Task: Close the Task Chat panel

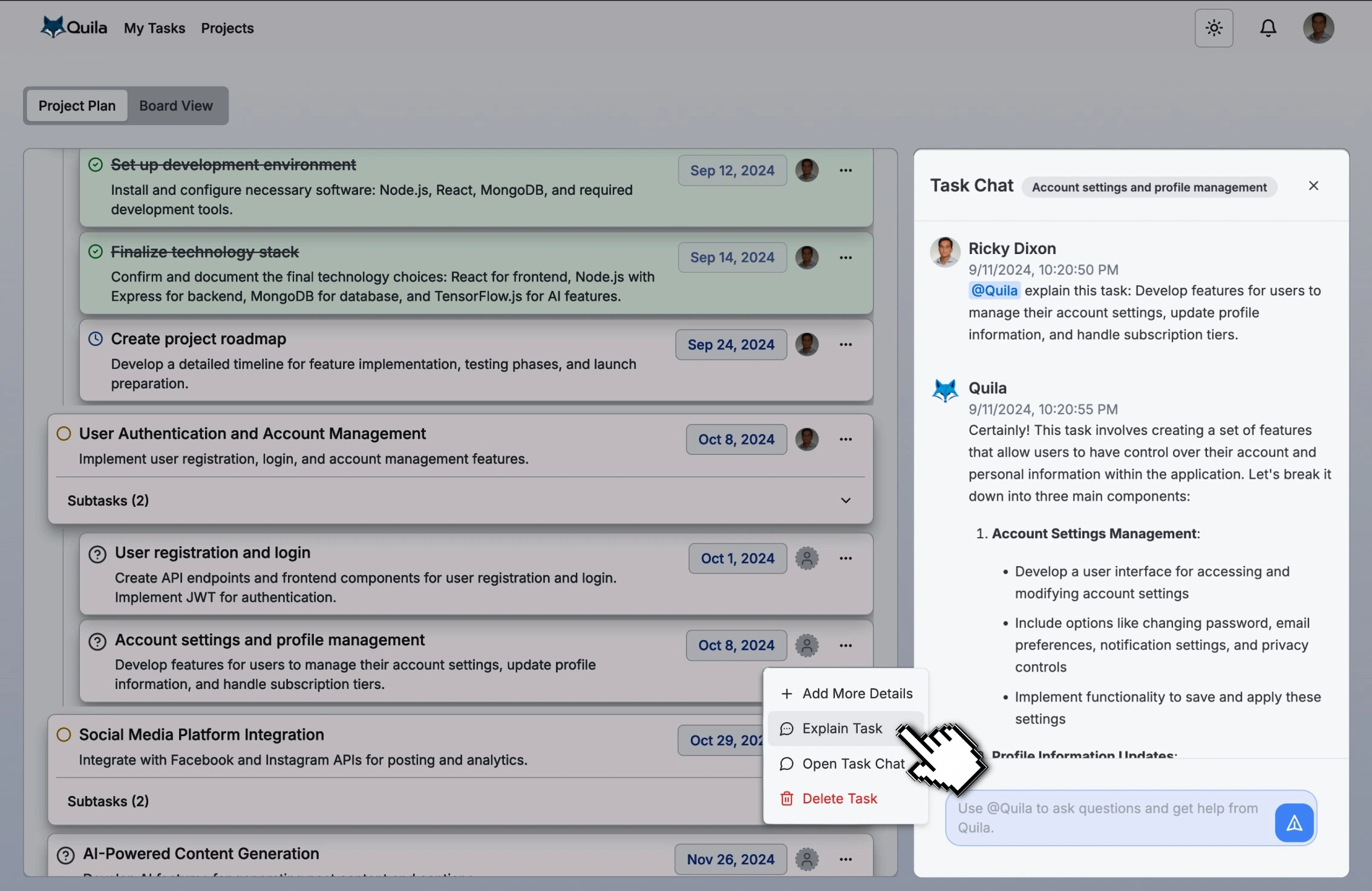Action: [1313, 185]
